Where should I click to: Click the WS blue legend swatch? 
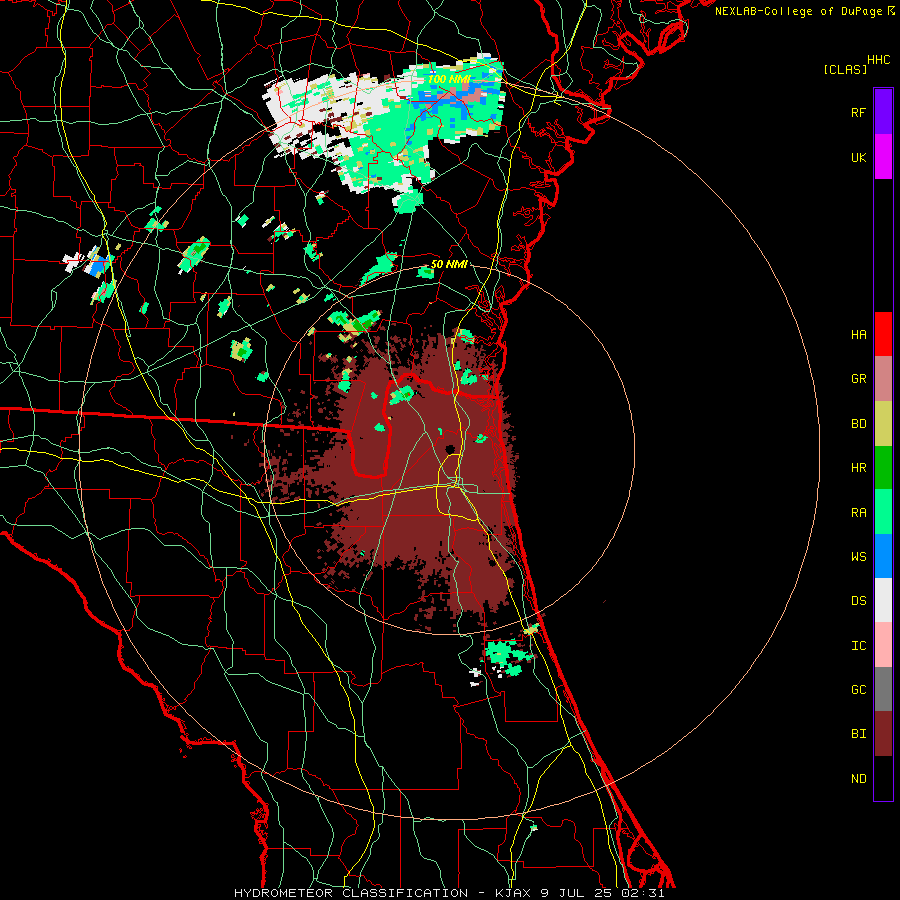coord(883,556)
